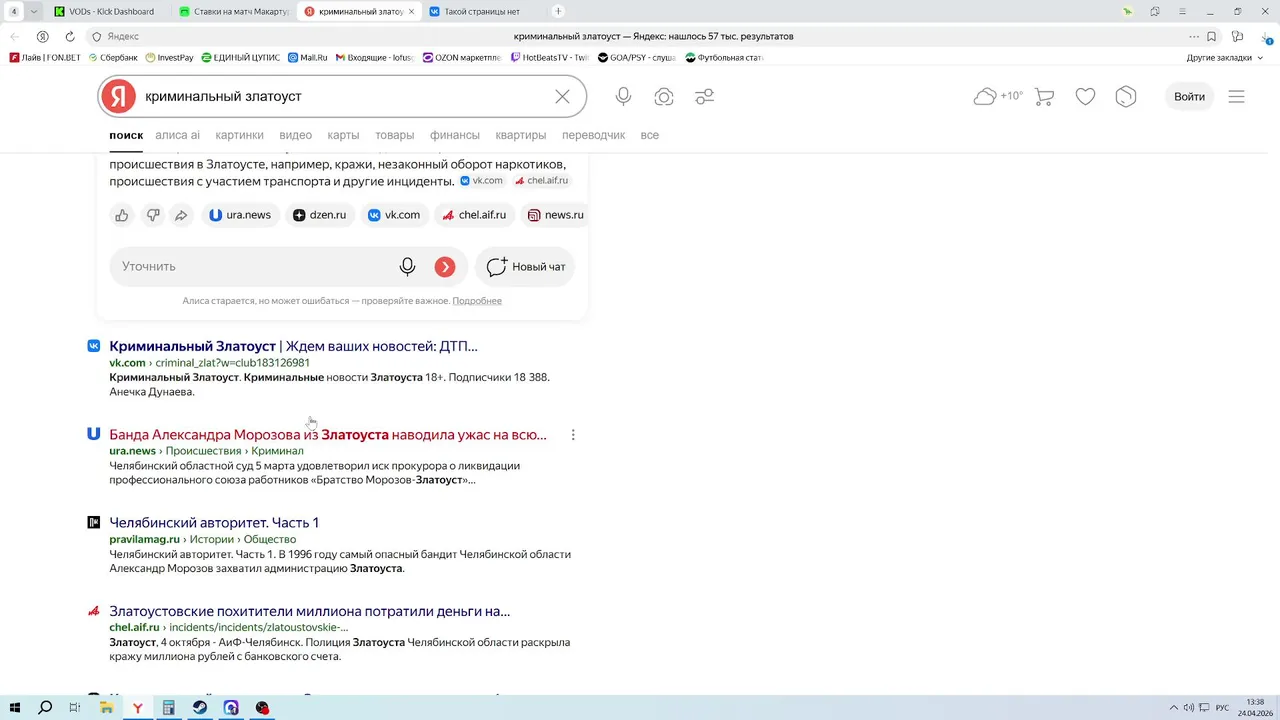
Task: Open the shopping cart icon
Action: tap(1045, 97)
